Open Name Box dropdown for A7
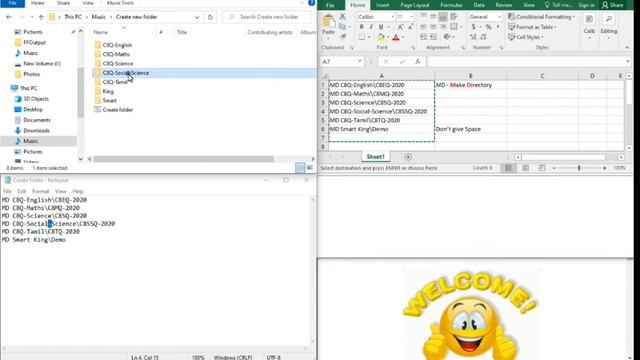Viewport: 640px width, 360px height. click(x=360, y=62)
